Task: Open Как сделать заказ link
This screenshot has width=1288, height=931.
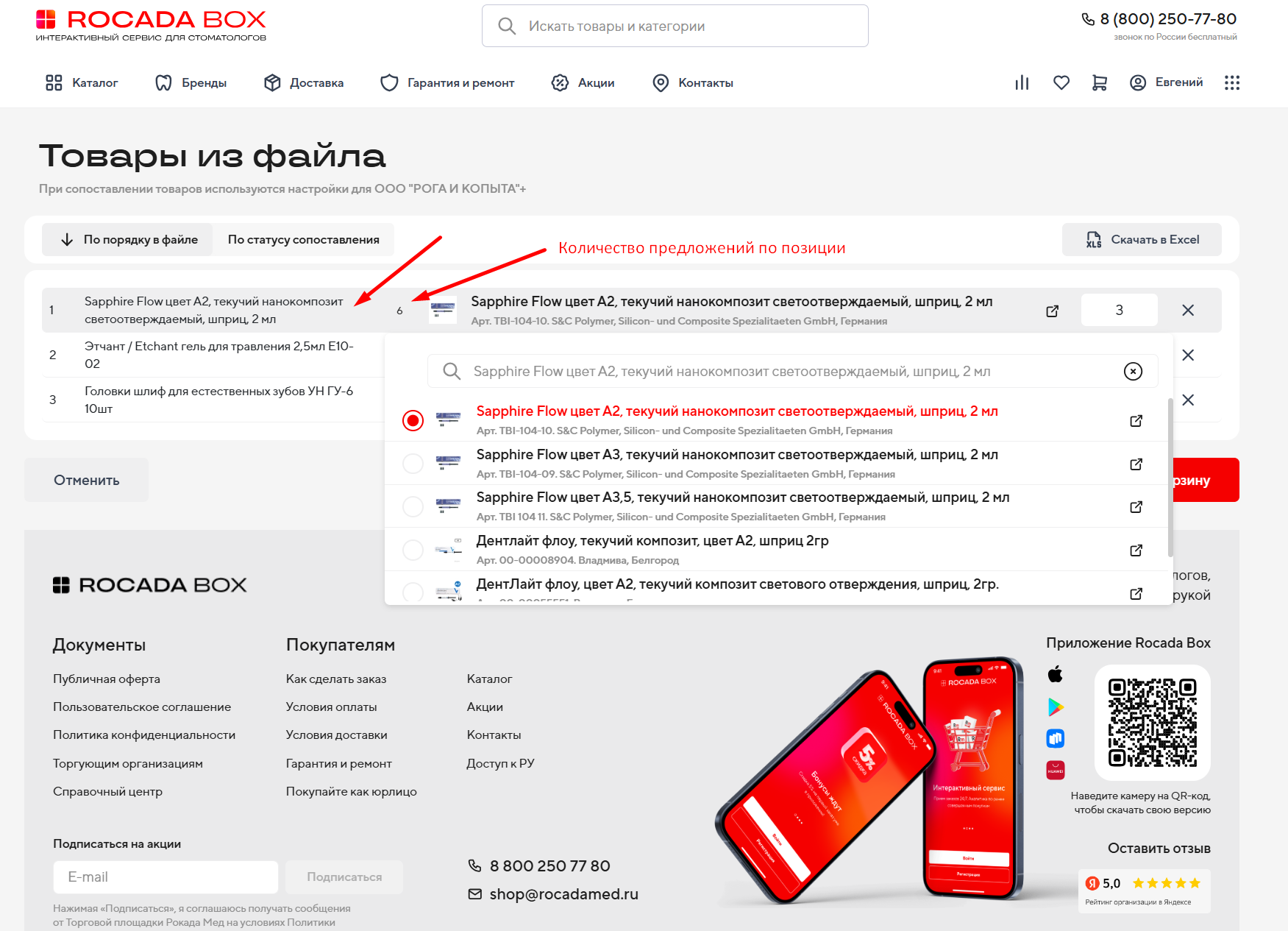Action: [x=336, y=679]
